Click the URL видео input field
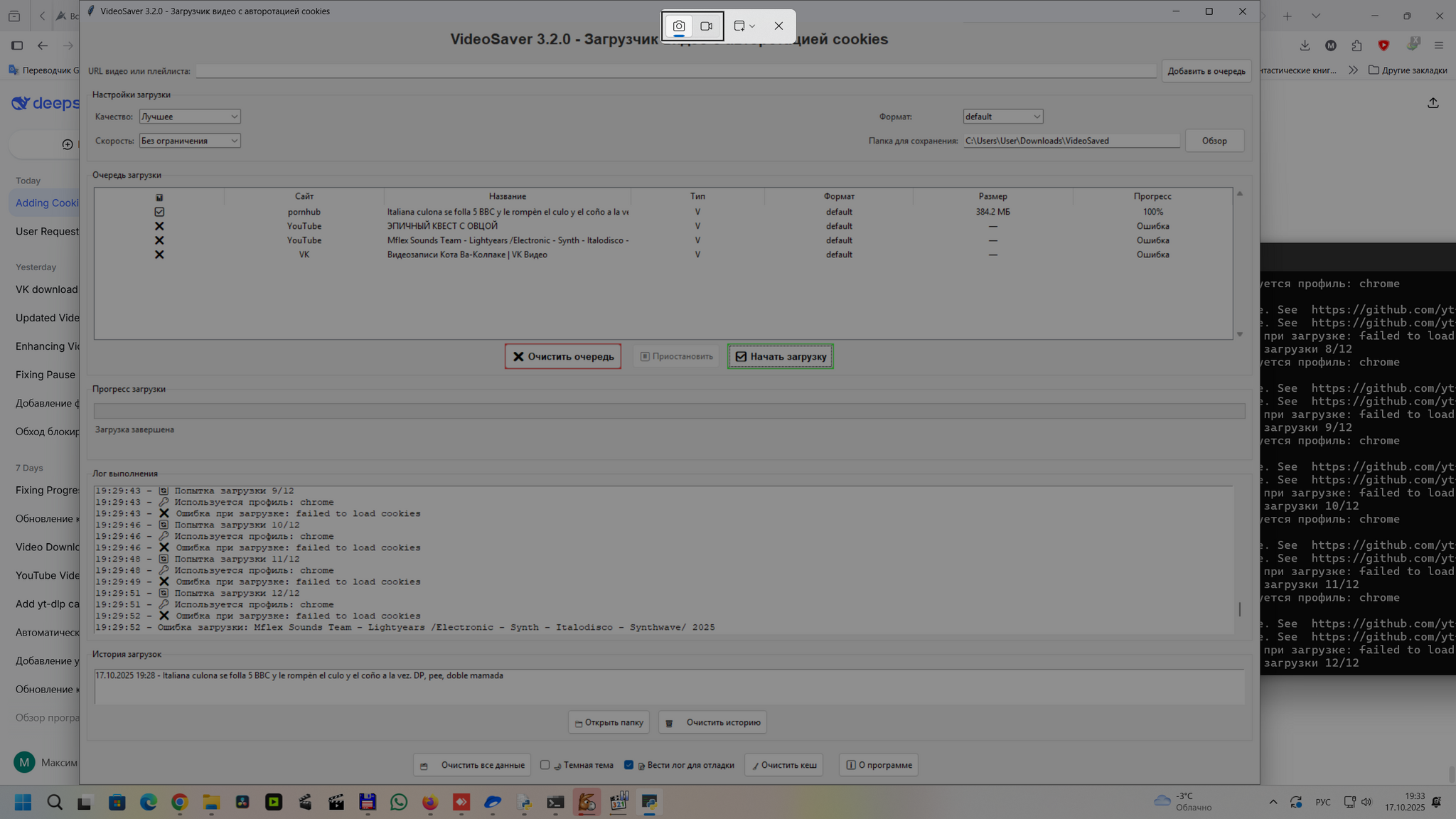The width and height of the screenshot is (1456, 819). pyautogui.click(x=675, y=71)
